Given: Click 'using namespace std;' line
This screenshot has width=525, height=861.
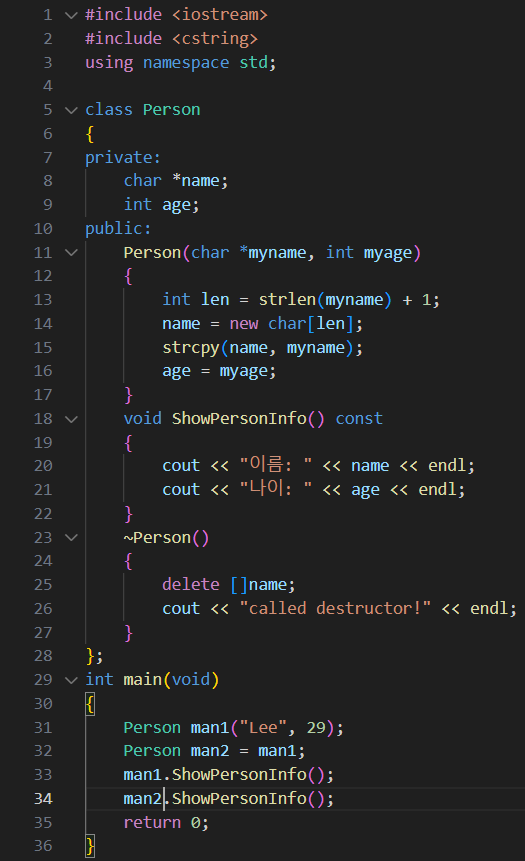Looking at the screenshot, I should pyautogui.click(x=181, y=63).
